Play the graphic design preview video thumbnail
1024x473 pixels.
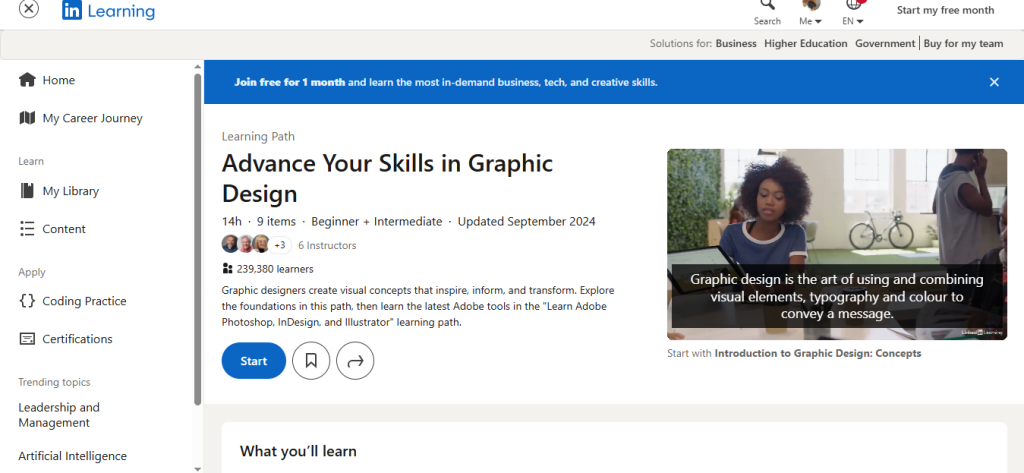tap(837, 244)
